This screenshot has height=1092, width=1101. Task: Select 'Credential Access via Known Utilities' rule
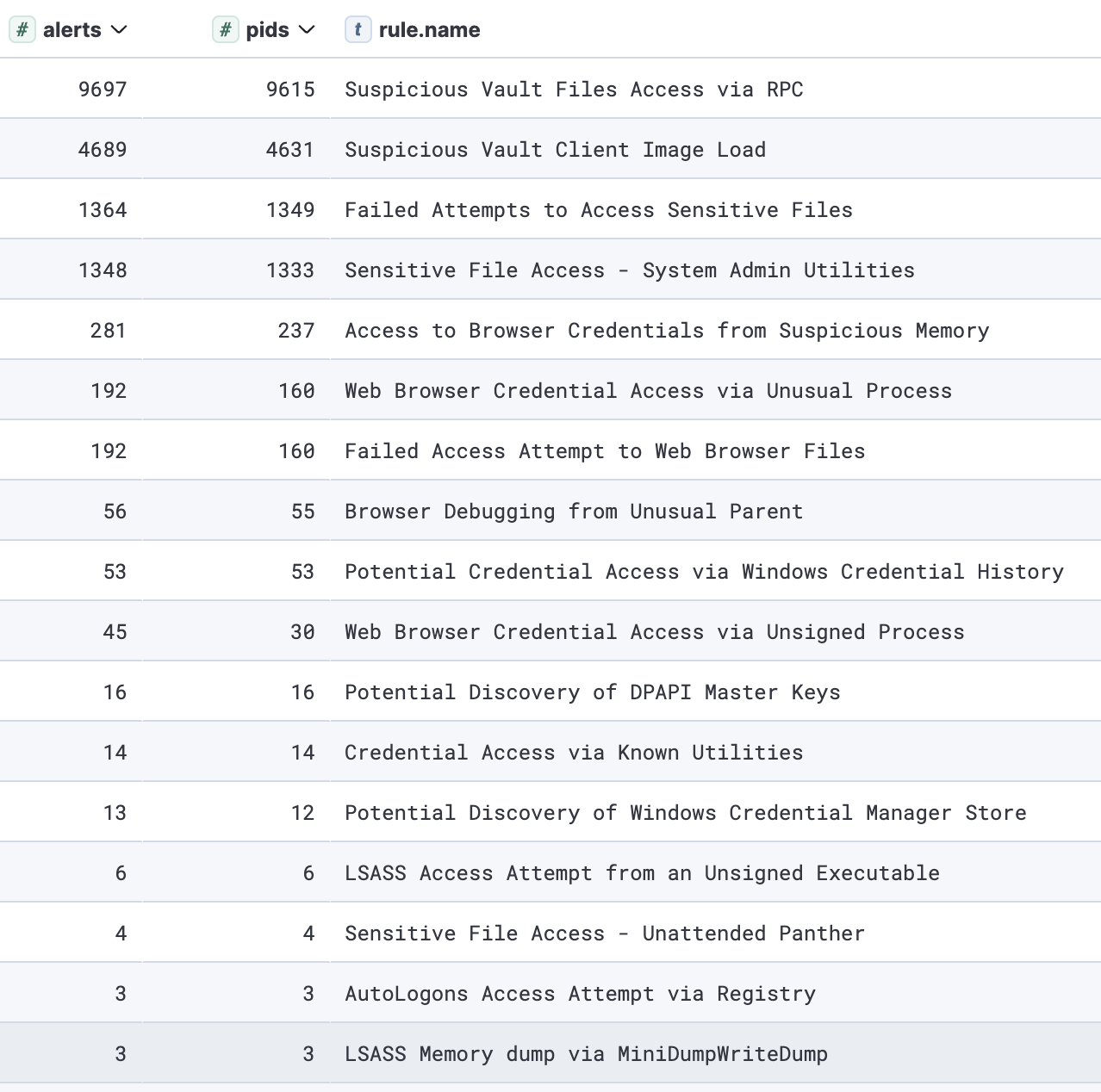coord(574,753)
